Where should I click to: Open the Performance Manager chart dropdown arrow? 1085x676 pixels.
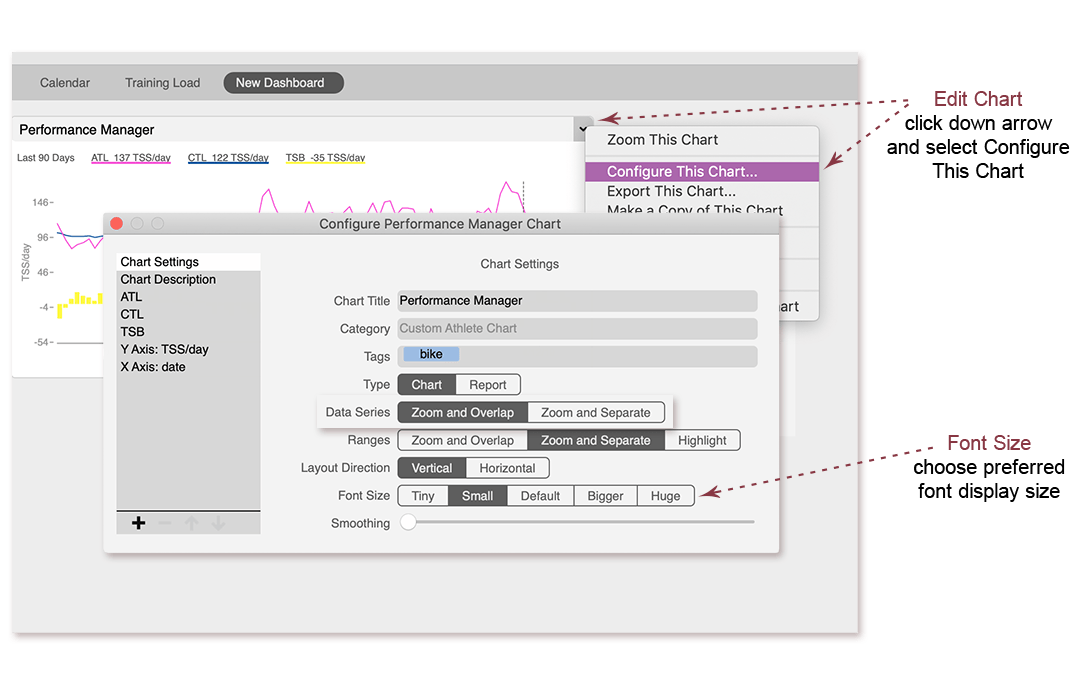[x=583, y=129]
